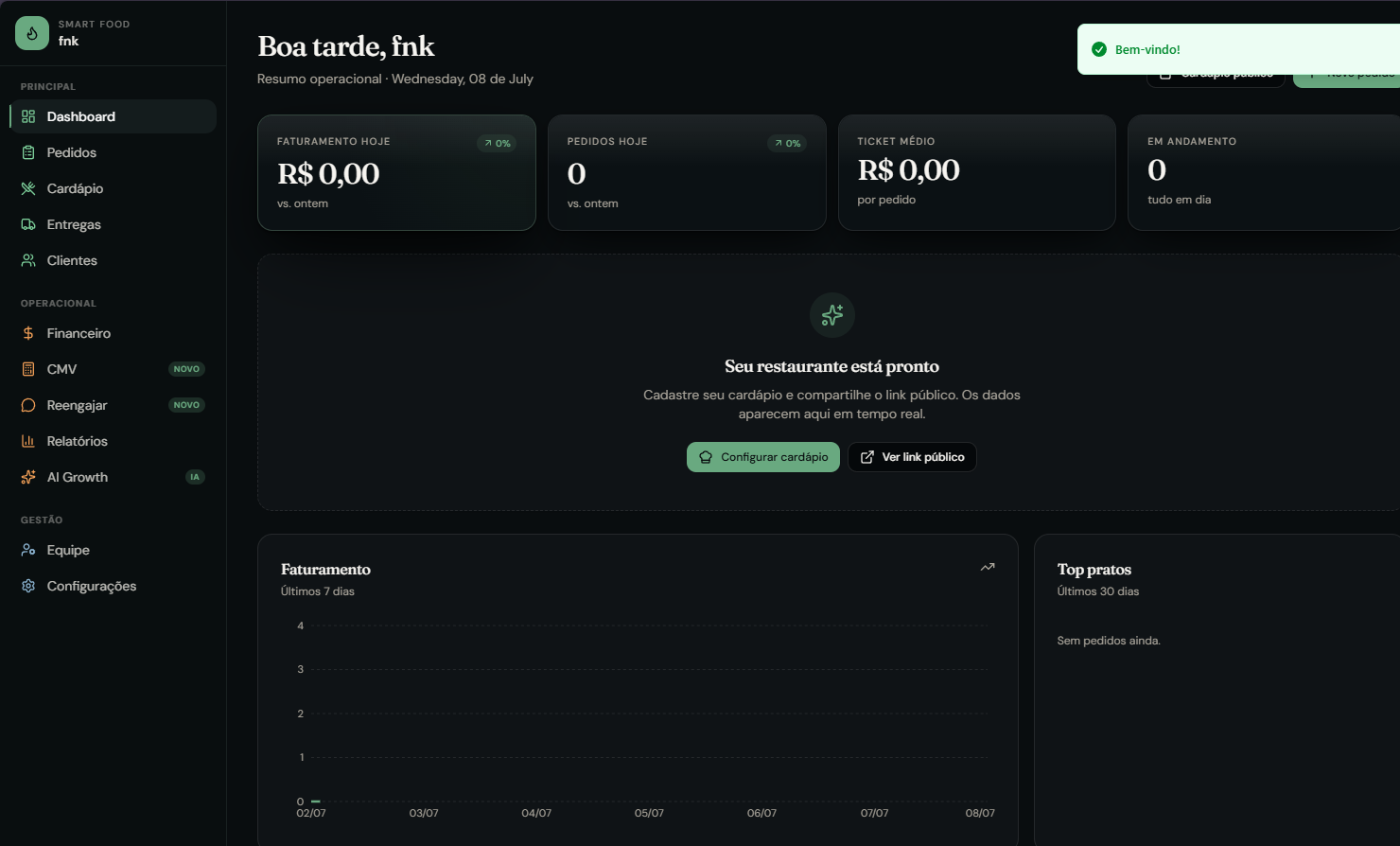Open the CMV menu entry
Screen dimensions: 1400x846
(113, 369)
